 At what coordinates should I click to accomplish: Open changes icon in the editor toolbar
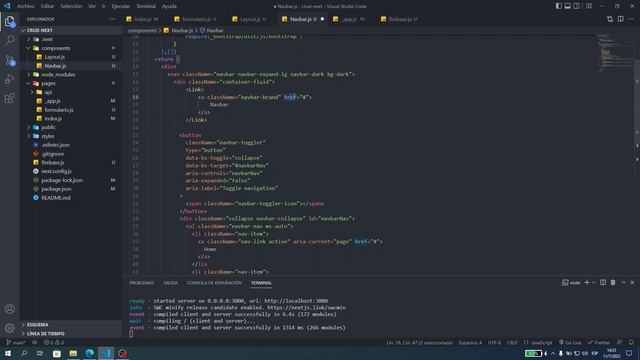(610, 19)
